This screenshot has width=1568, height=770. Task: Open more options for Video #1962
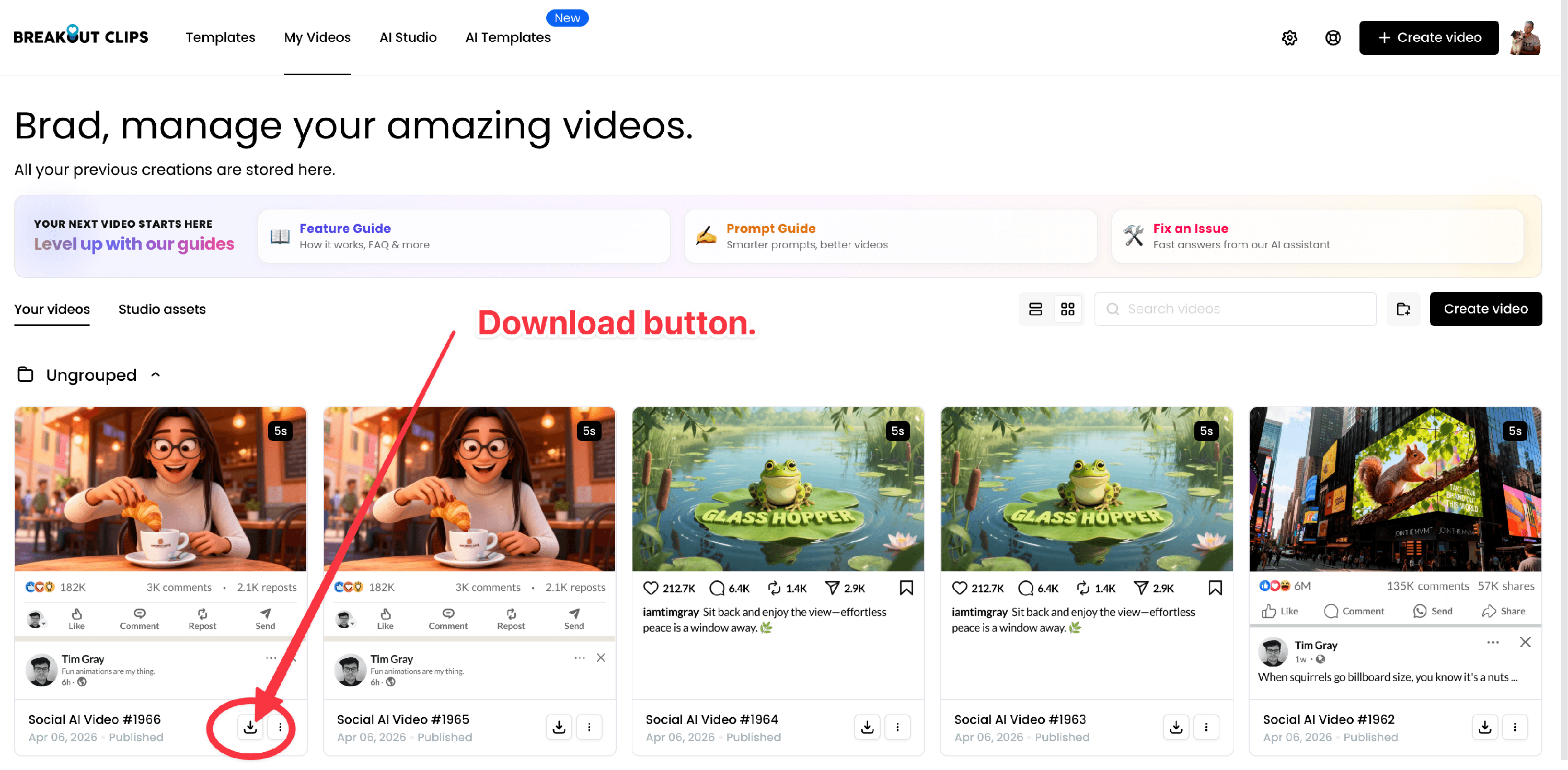(1515, 727)
